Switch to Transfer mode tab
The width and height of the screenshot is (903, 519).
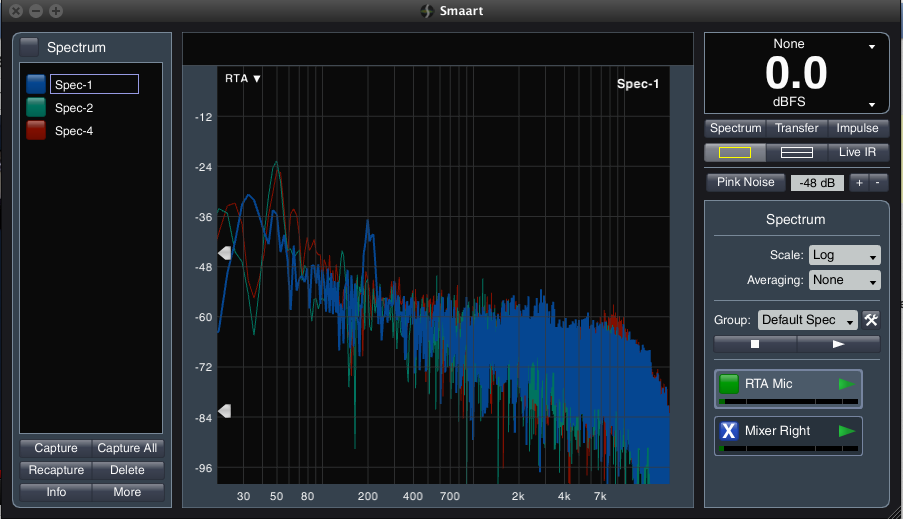pos(796,128)
